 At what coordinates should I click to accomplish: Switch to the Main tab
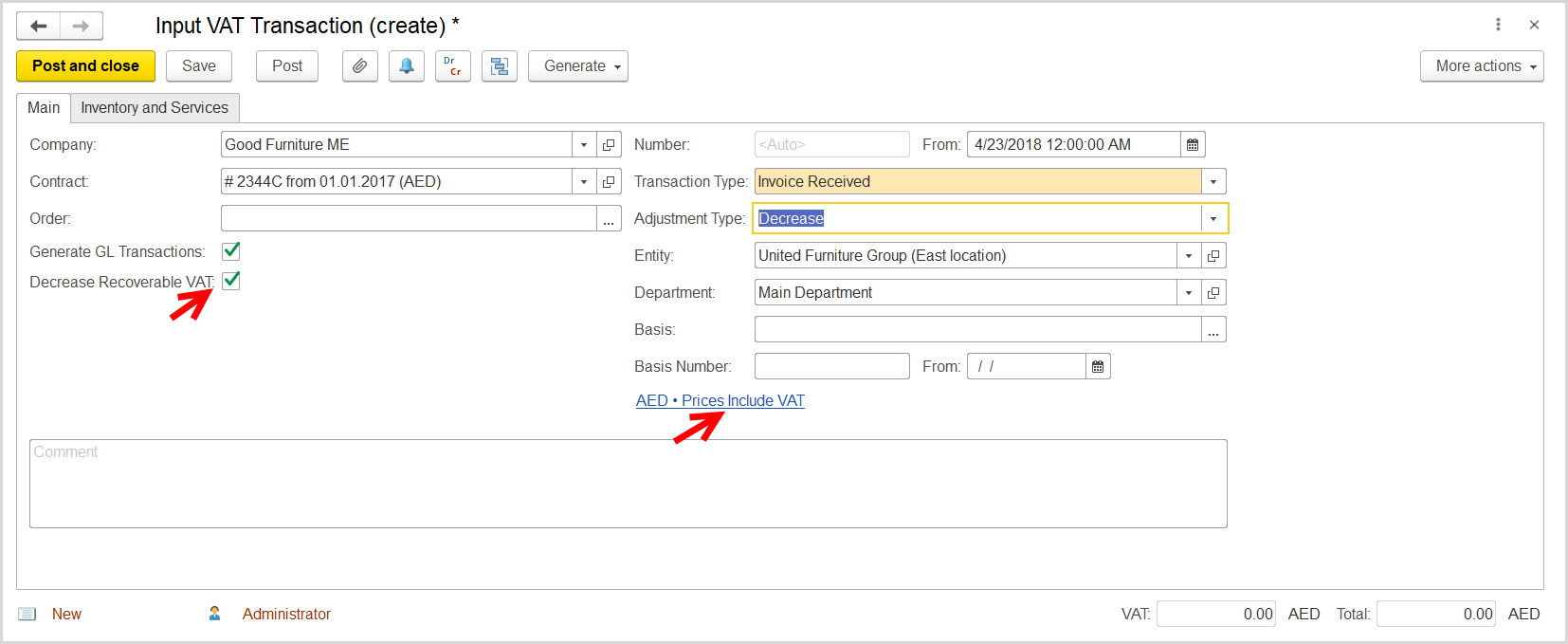[44, 108]
